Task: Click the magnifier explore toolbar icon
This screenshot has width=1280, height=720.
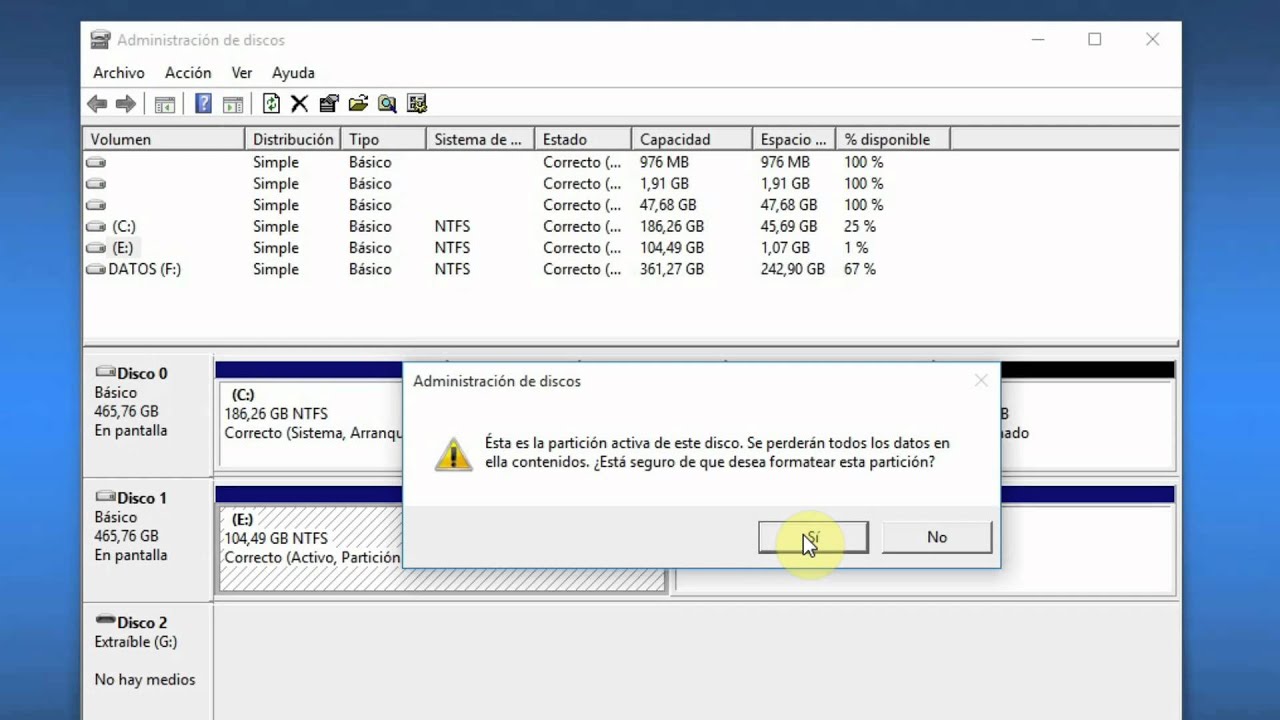Action: click(x=387, y=103)
